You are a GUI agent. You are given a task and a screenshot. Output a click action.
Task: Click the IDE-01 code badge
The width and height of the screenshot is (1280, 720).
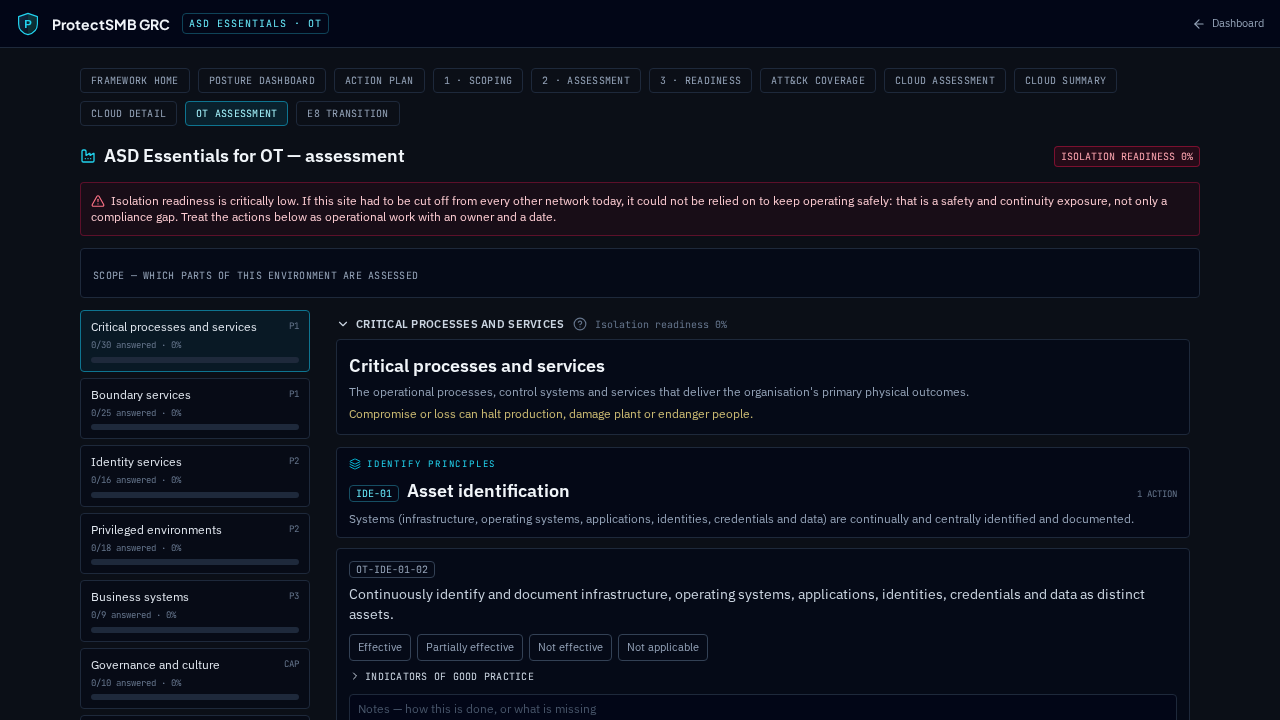click(374, 493)
